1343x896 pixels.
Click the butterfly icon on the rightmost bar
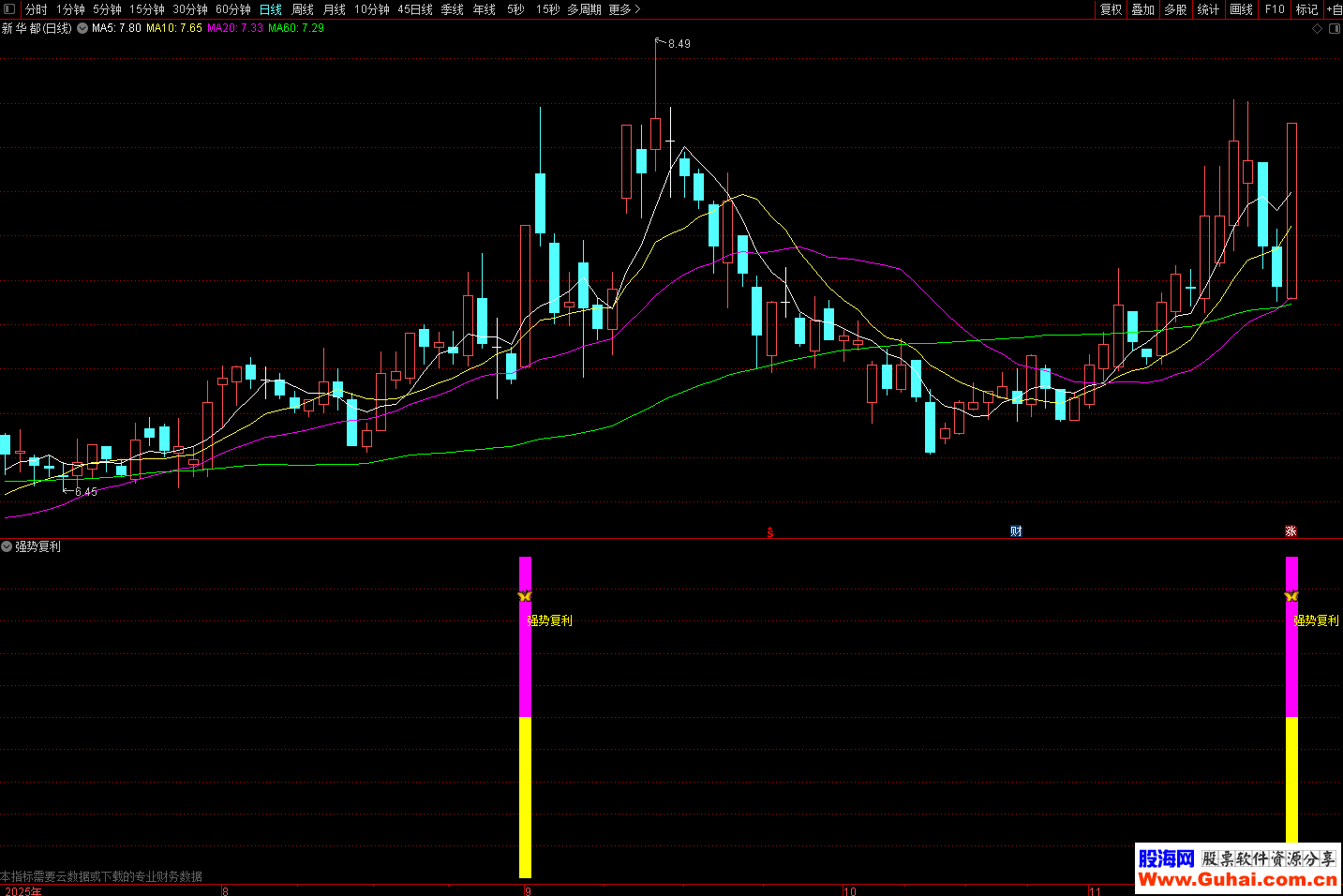[x=1291, y=596]
